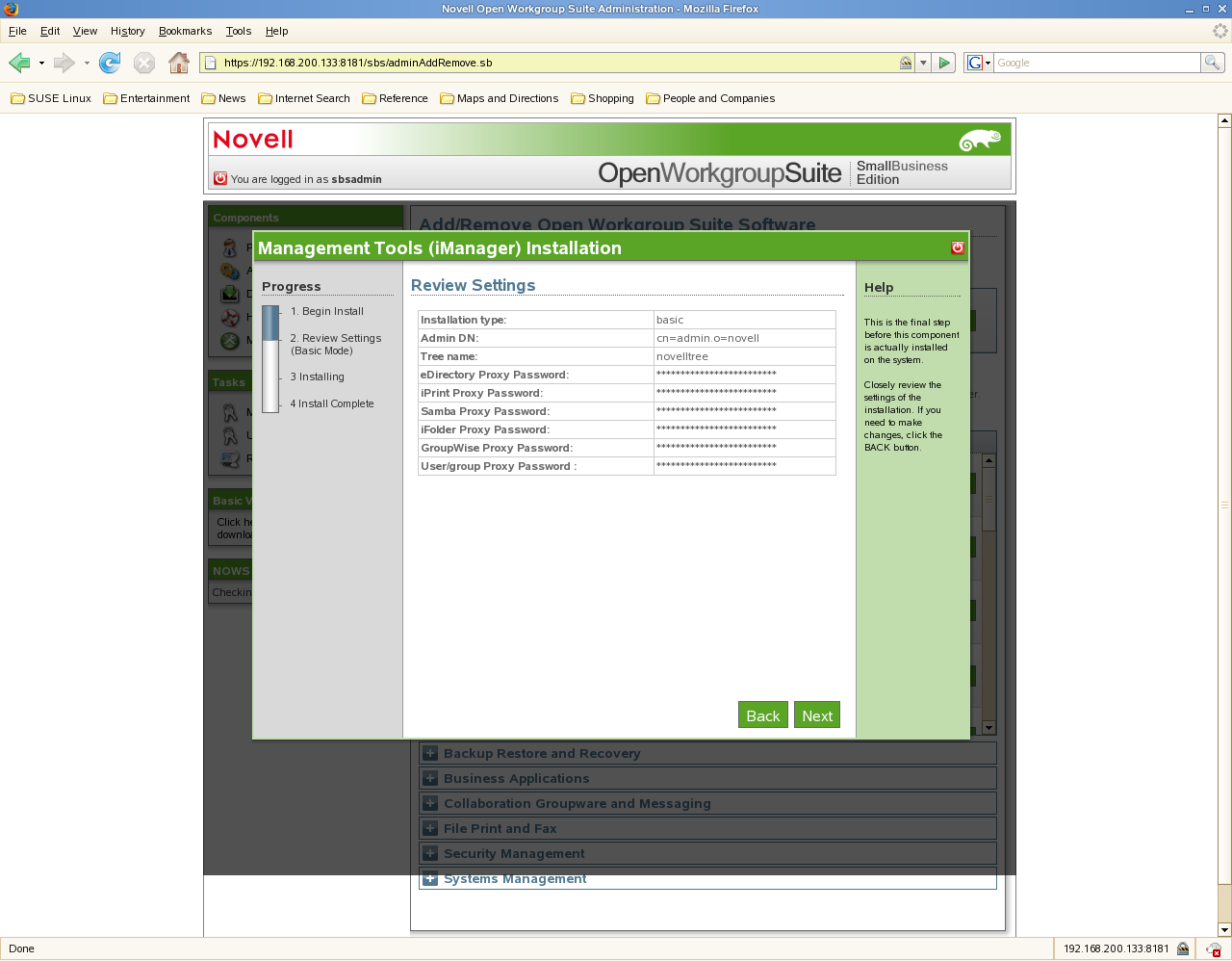Open the Tools menu
The width and height of the screenshot is (1232, 961).
239,31
